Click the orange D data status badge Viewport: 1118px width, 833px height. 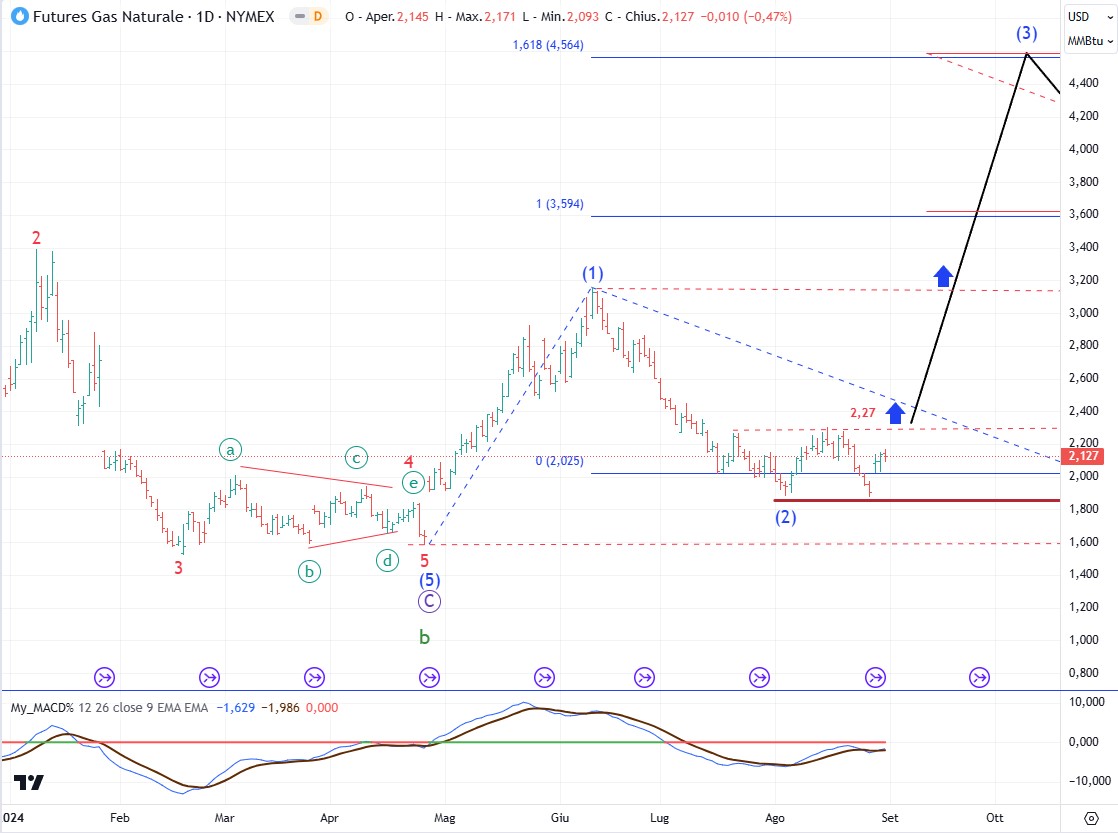coord(317,16)
